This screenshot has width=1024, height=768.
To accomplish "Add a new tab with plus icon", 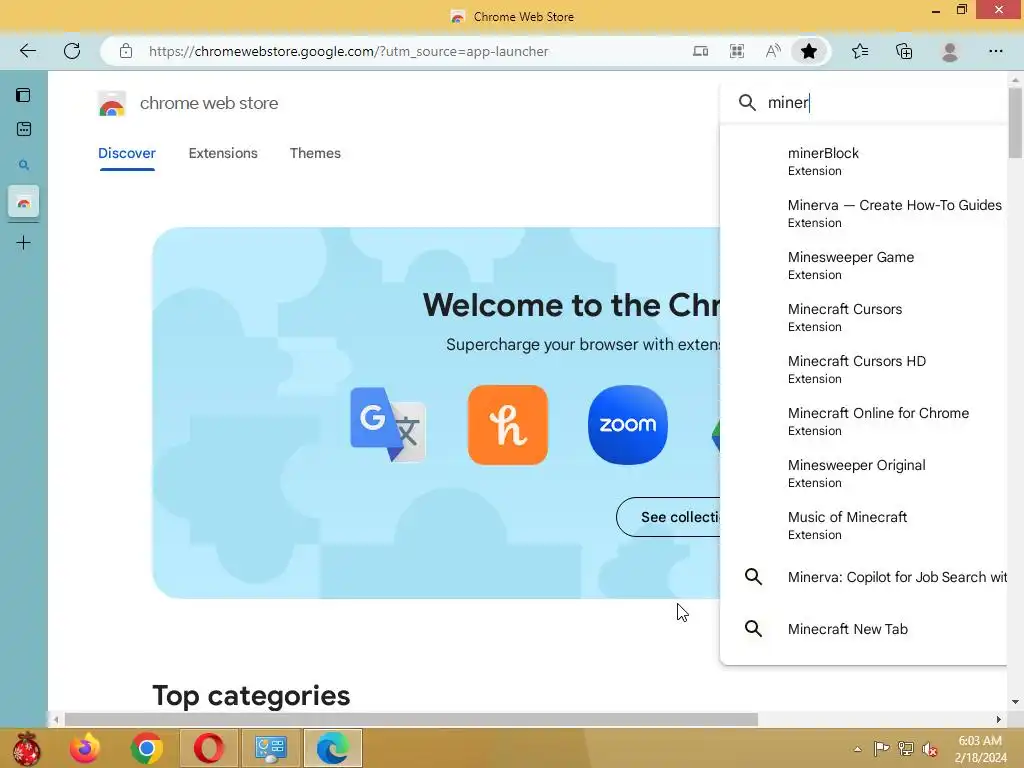I will click(x=24, y=243).
